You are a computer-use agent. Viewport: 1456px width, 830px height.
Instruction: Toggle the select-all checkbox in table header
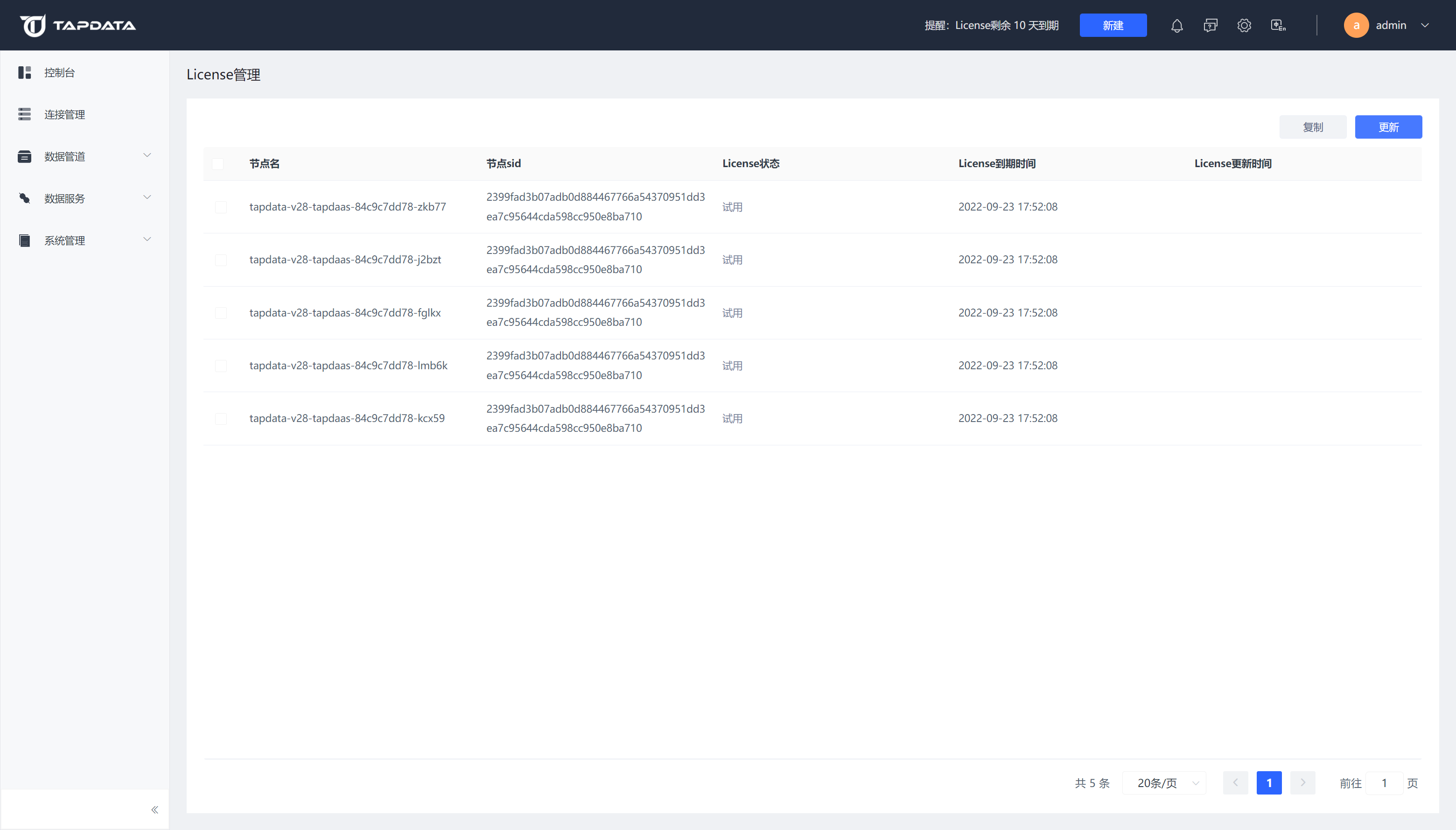pos(217,164)
